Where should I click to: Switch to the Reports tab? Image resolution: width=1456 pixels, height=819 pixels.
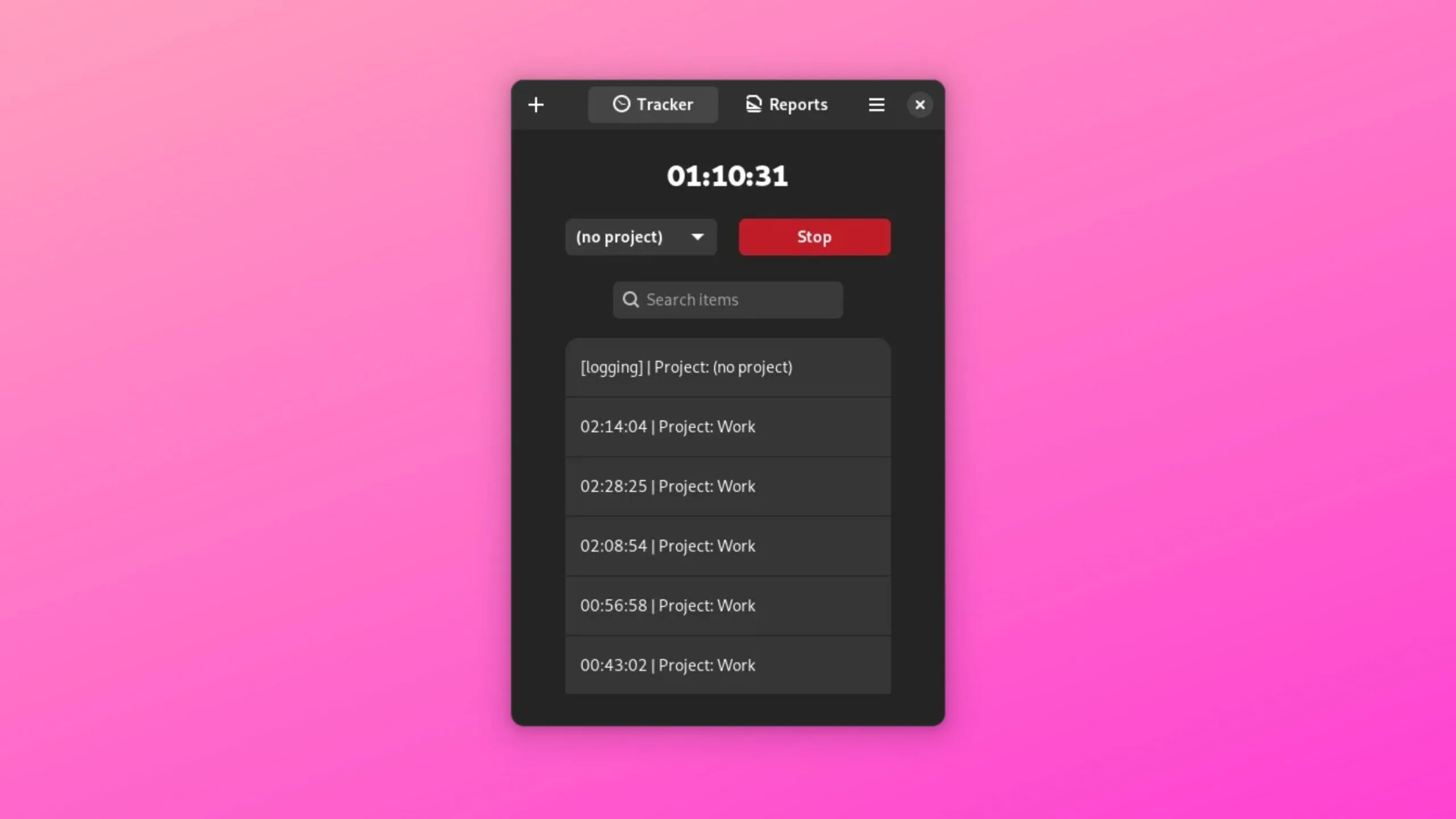click(x=785, y=104)
